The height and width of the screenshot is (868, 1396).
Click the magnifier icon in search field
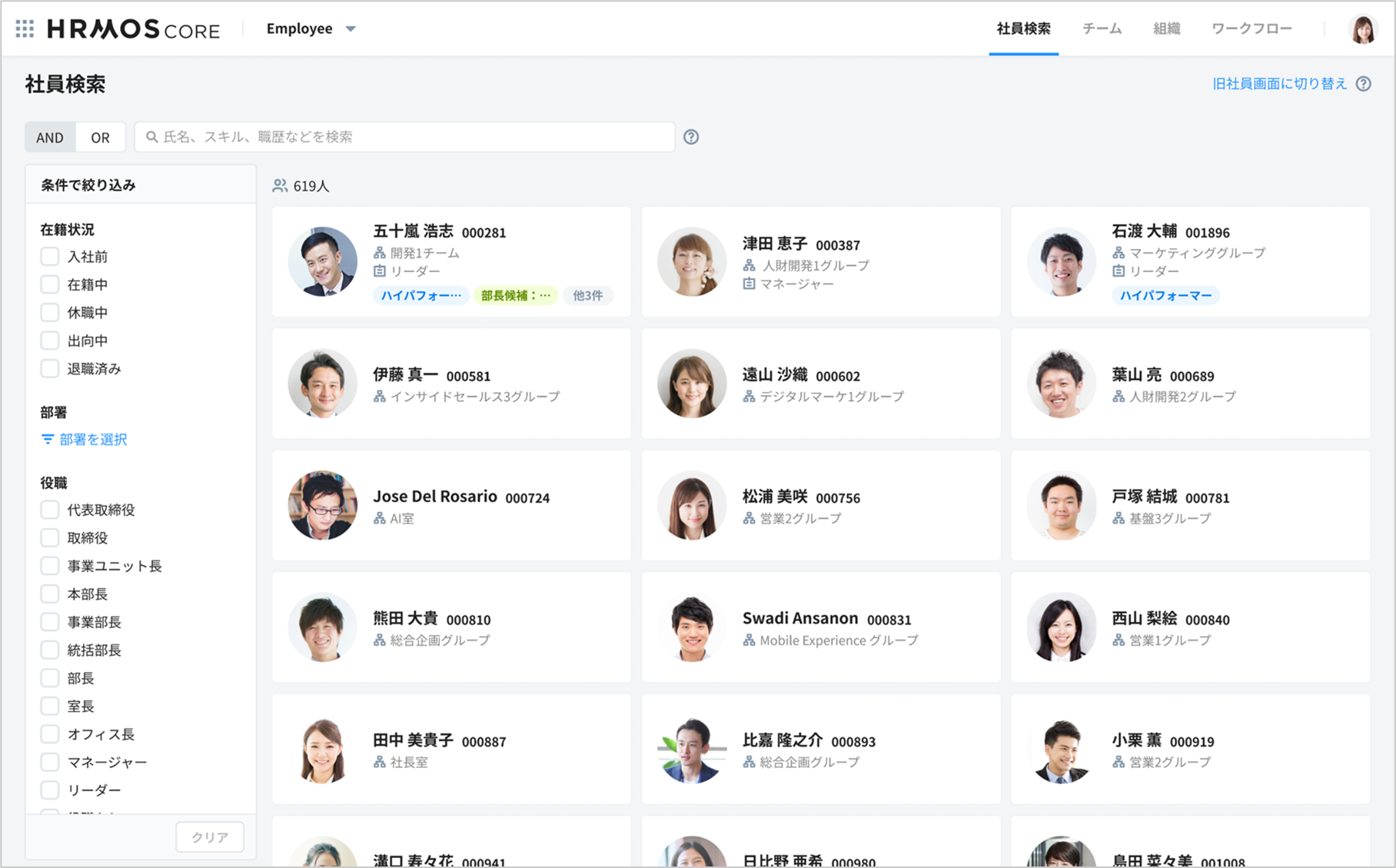click(x=152, y=137)
